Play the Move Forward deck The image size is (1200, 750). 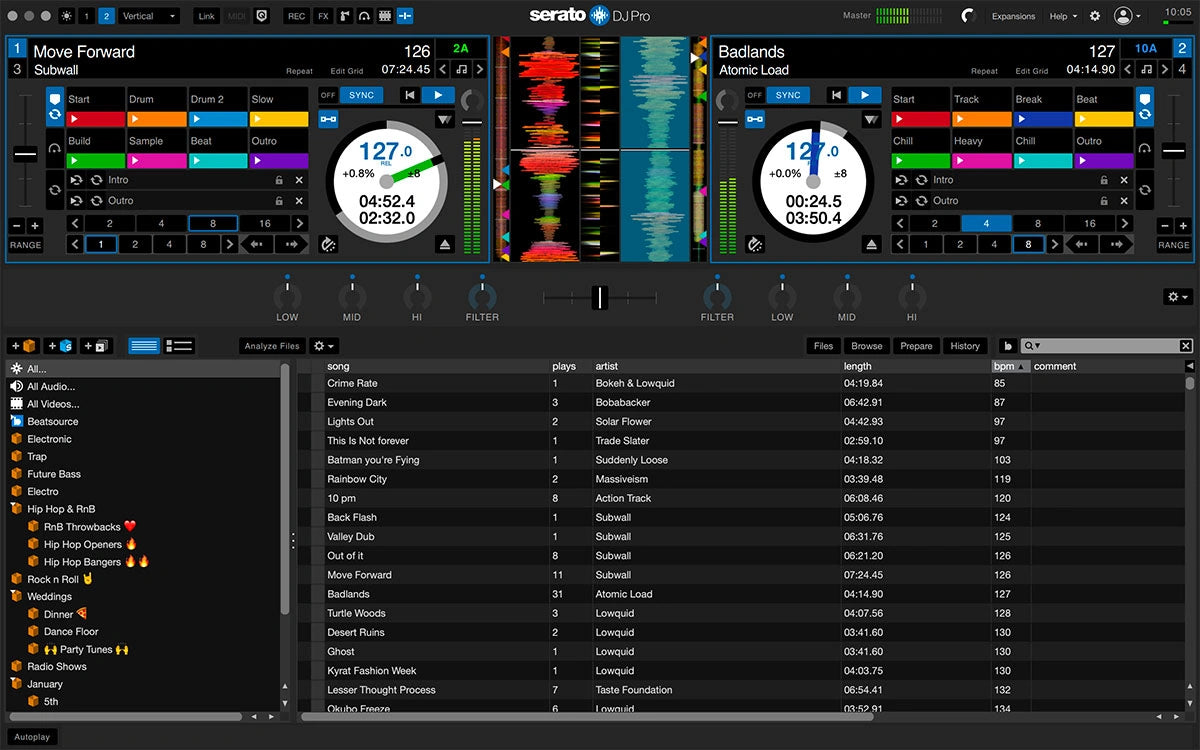point(437,95)
